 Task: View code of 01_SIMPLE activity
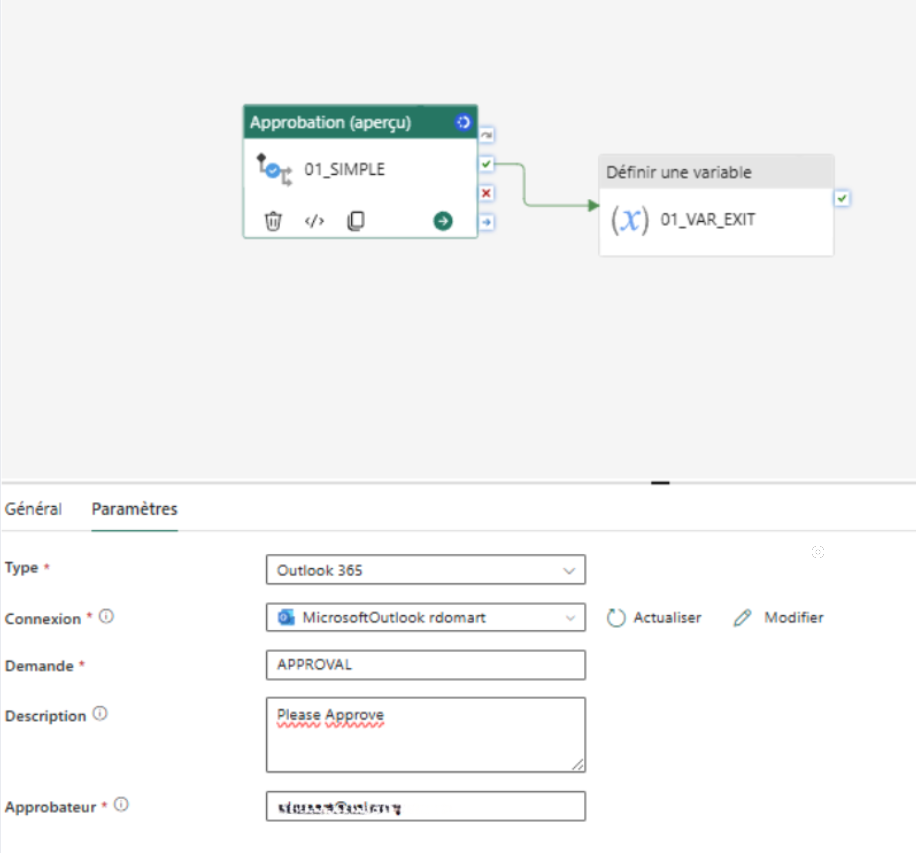click(x=314, y=221)
